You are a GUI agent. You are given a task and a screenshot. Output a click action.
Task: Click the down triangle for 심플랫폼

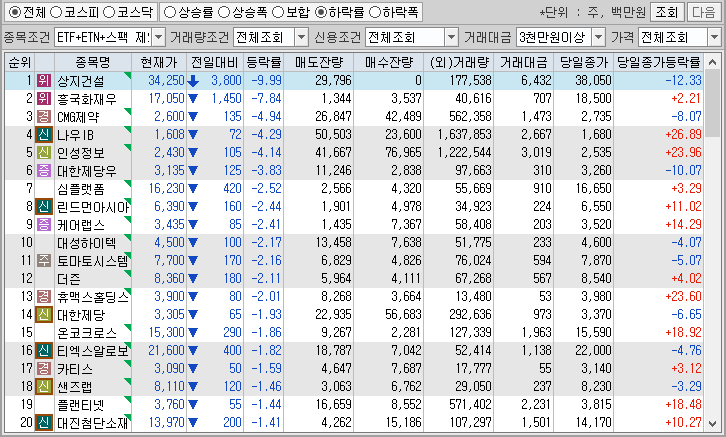click(x=193, y=189)
